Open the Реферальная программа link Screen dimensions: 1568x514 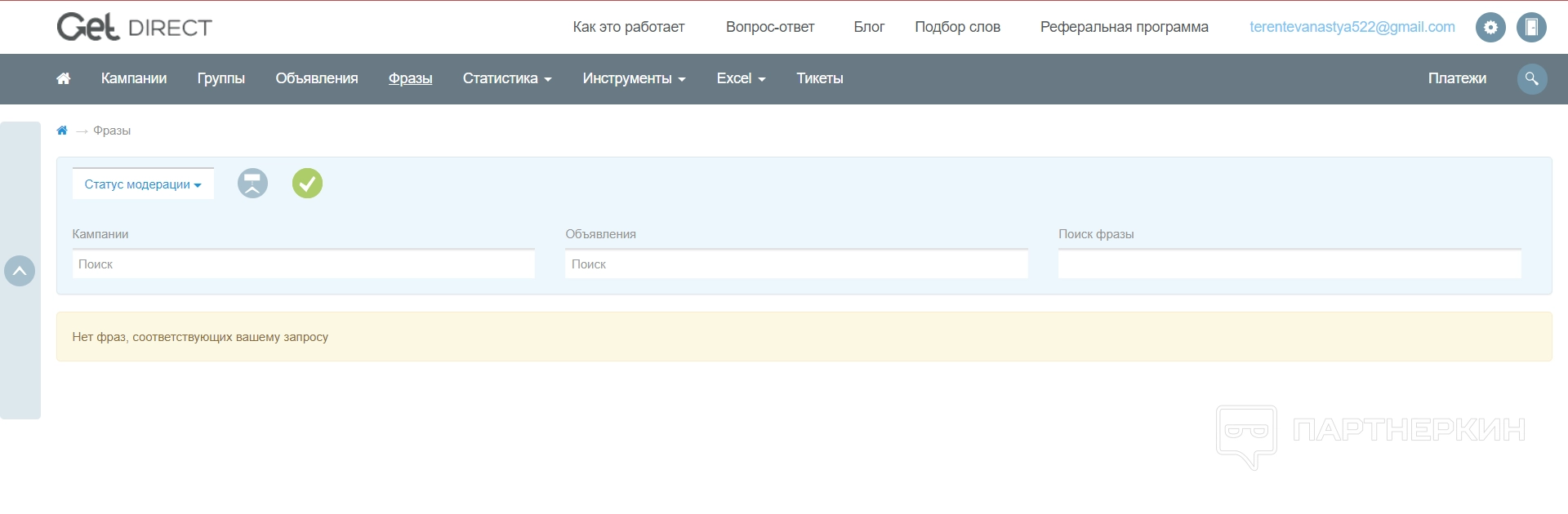[1125, 27]
